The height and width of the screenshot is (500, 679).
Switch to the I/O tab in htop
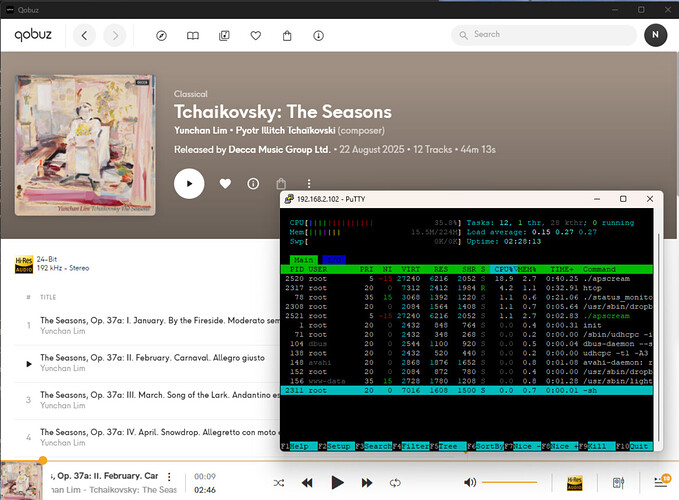pyautogui.click(x=333, y=259)
